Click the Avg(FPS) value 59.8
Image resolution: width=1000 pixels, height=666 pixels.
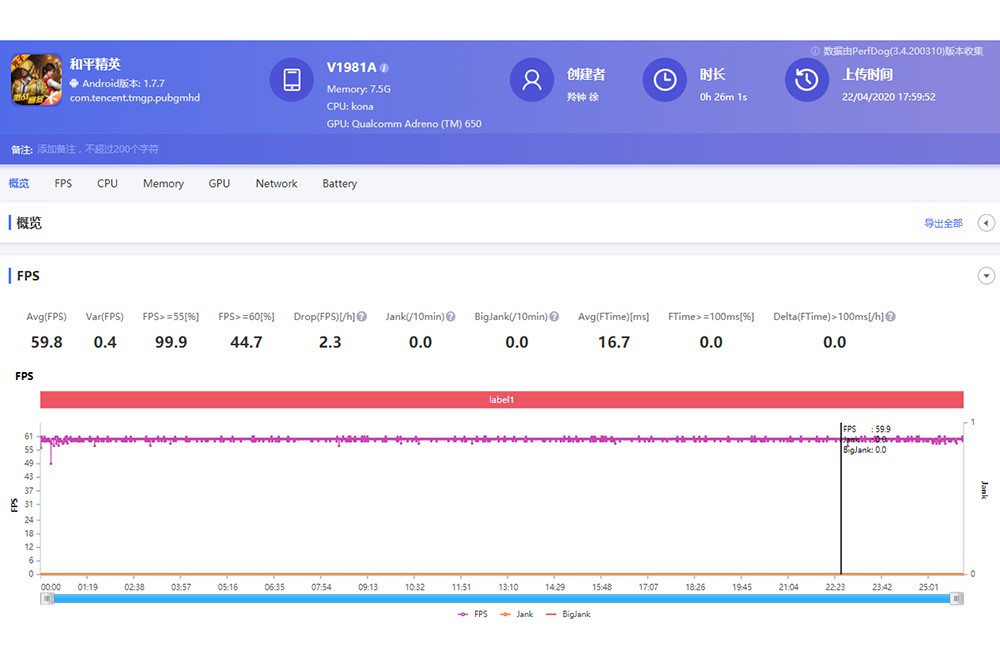coord(47,343)
